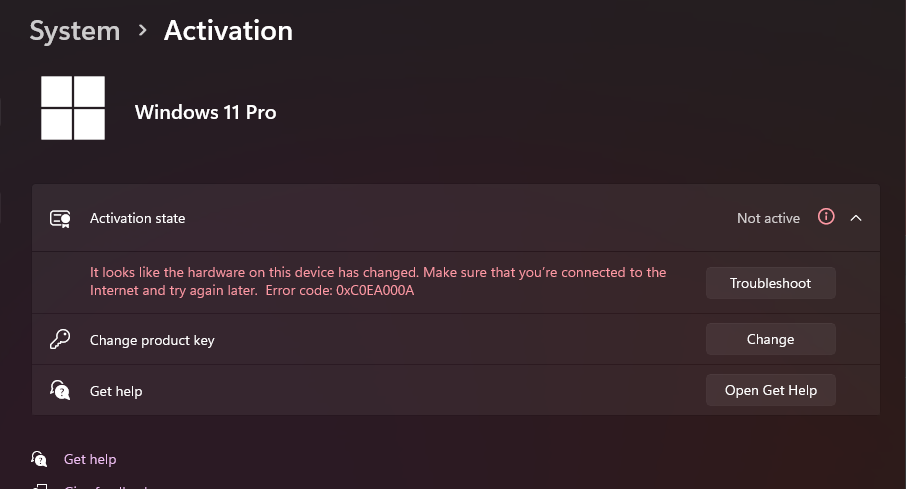
Task: Click the Get help chat icon in panel
Action: point(60,390)
